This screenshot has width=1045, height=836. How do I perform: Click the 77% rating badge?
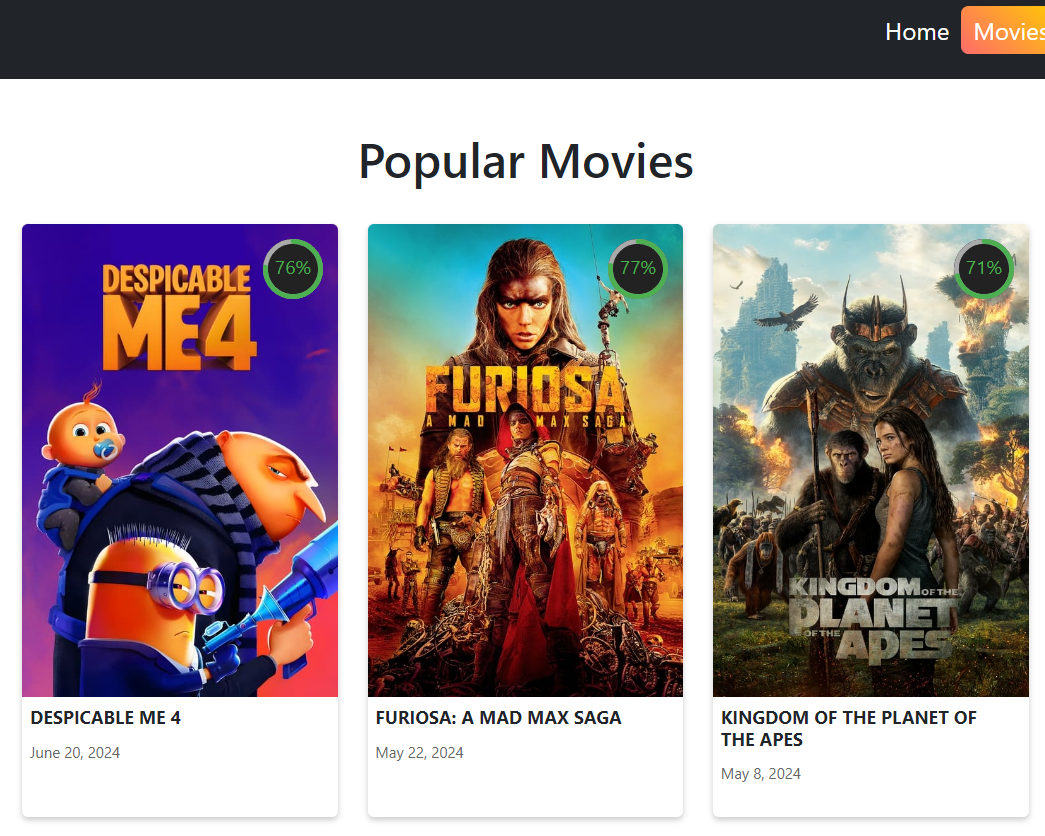coord(638,269)
